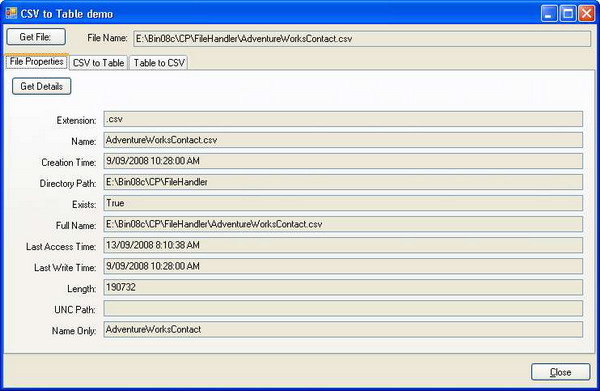The image size is (600, 391).
Task: Click the 'Last Access Time:' label
Action: pos(61,247)
